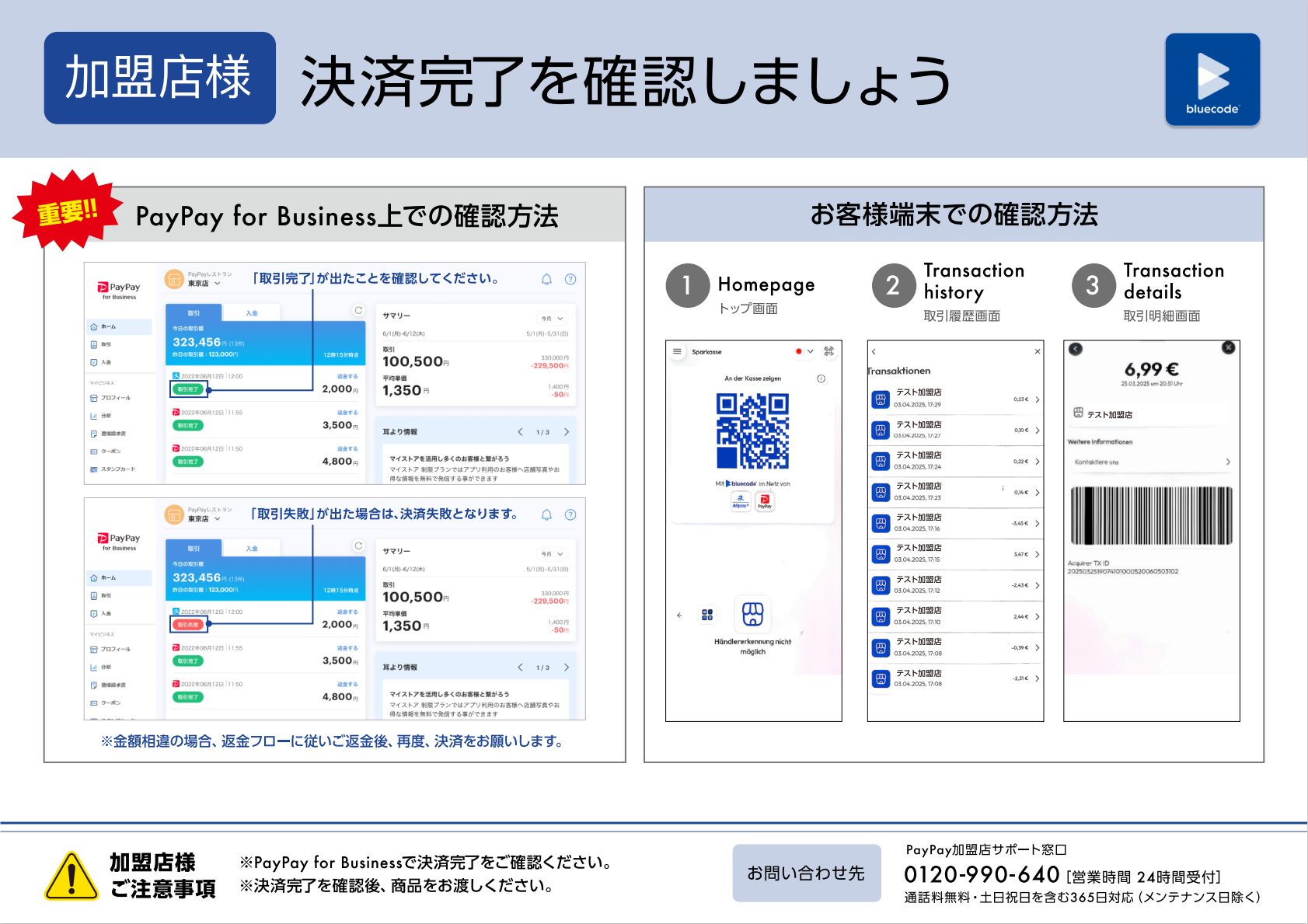1308x924 pixels.
Task: Tap the Acquirer TX ID number
Action: coord(1122,571)
